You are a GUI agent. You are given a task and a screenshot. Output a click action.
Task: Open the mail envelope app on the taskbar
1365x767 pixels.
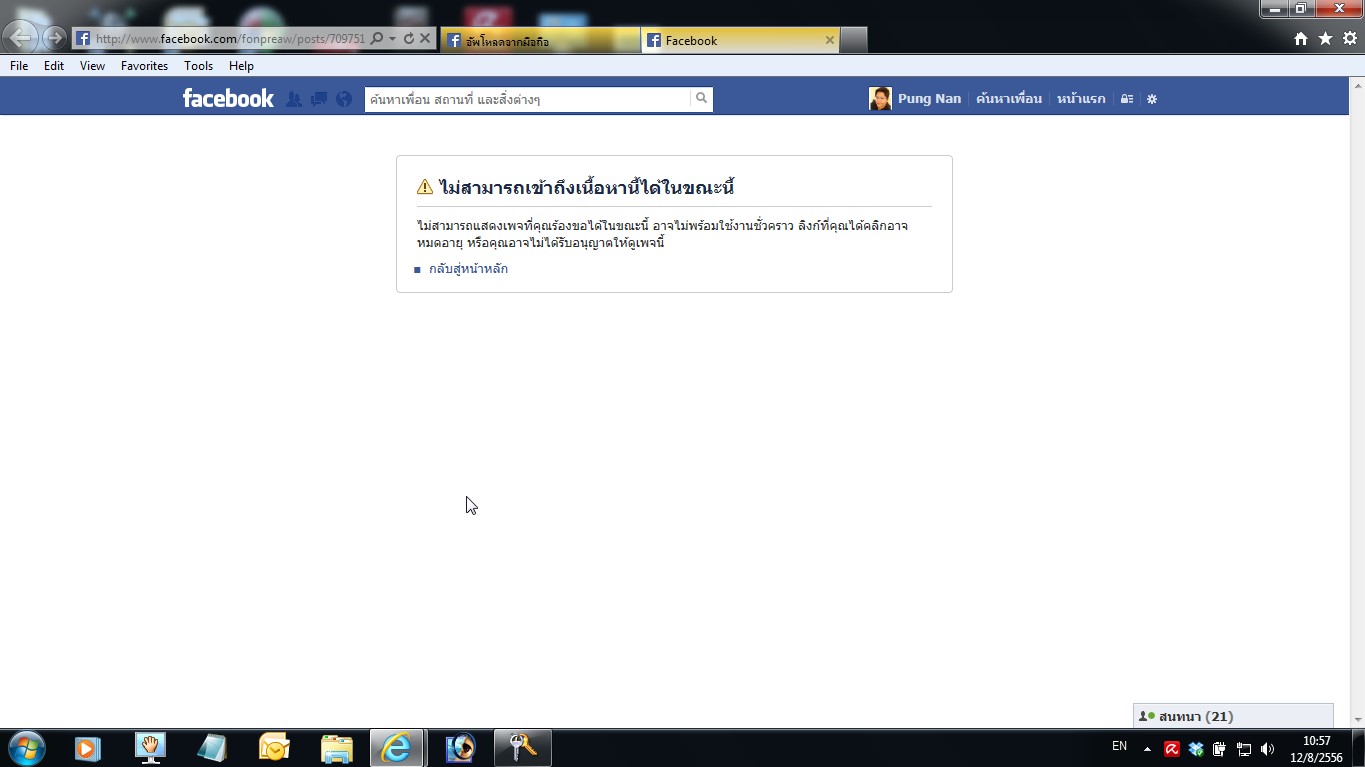click(x=274, y=748)
